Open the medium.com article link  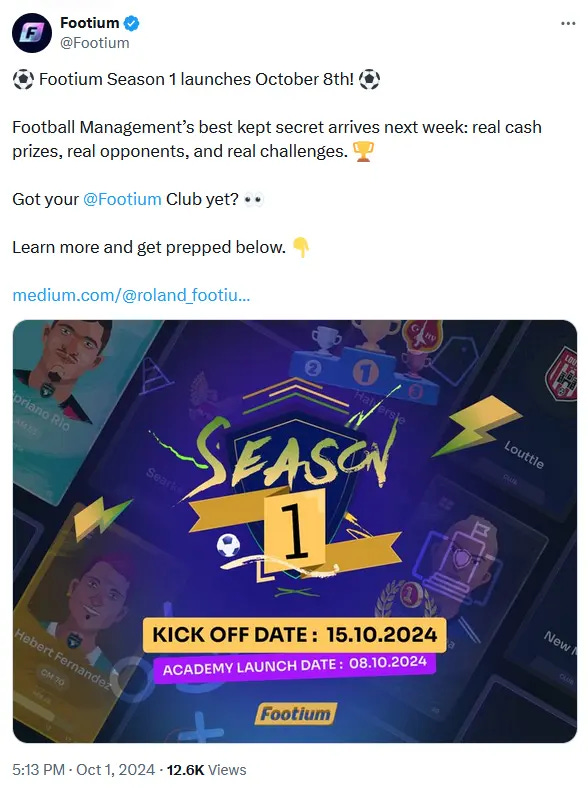[x=131, y=295]
